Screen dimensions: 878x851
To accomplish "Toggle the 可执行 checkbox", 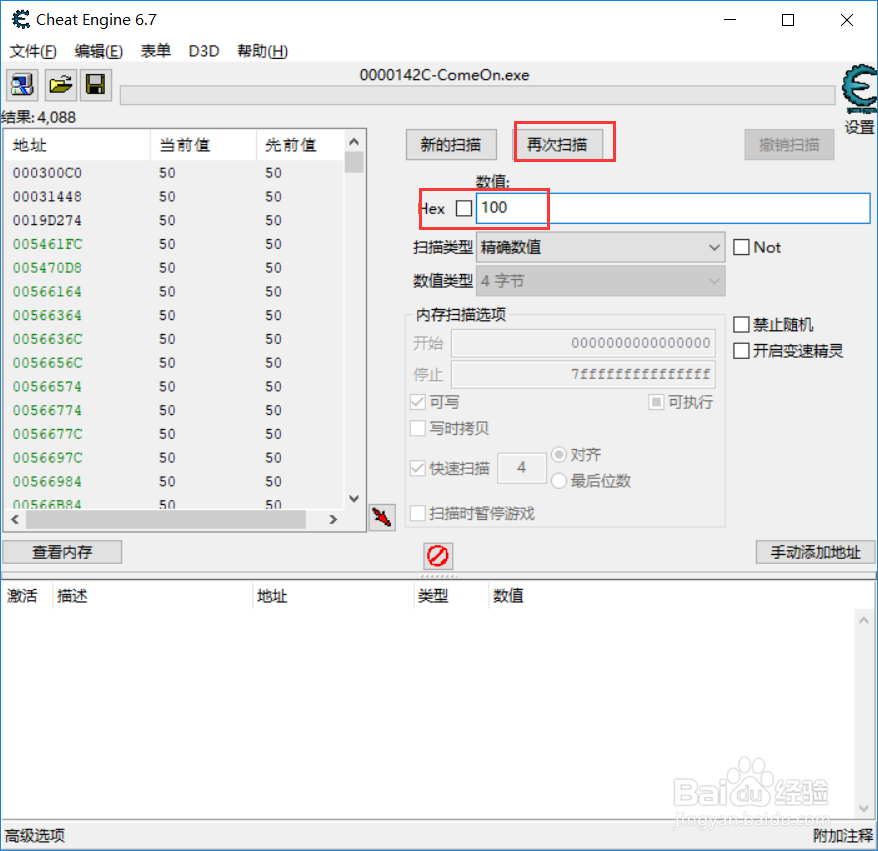I will [656, 402].
